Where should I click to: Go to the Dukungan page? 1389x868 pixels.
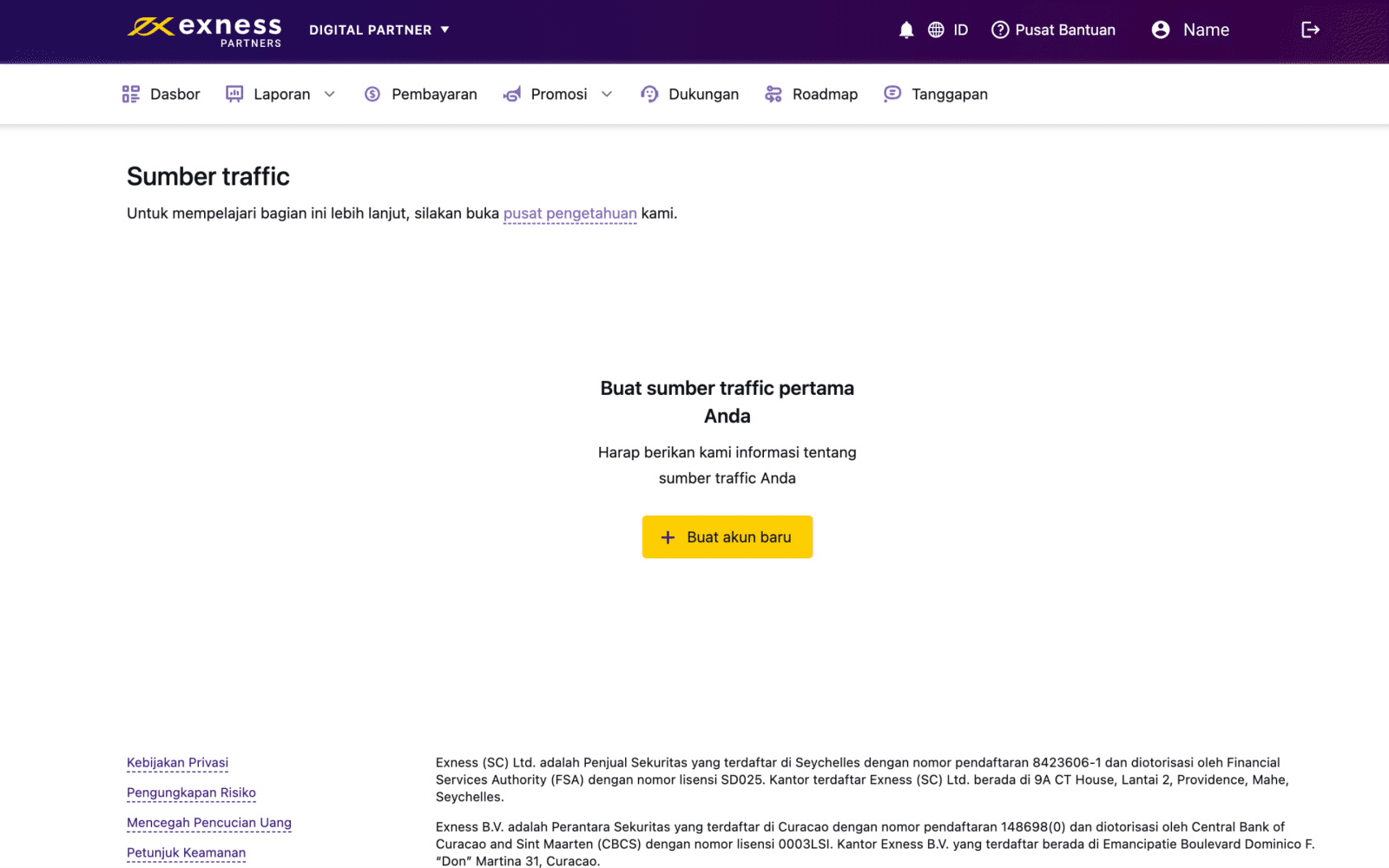[703, 94]
